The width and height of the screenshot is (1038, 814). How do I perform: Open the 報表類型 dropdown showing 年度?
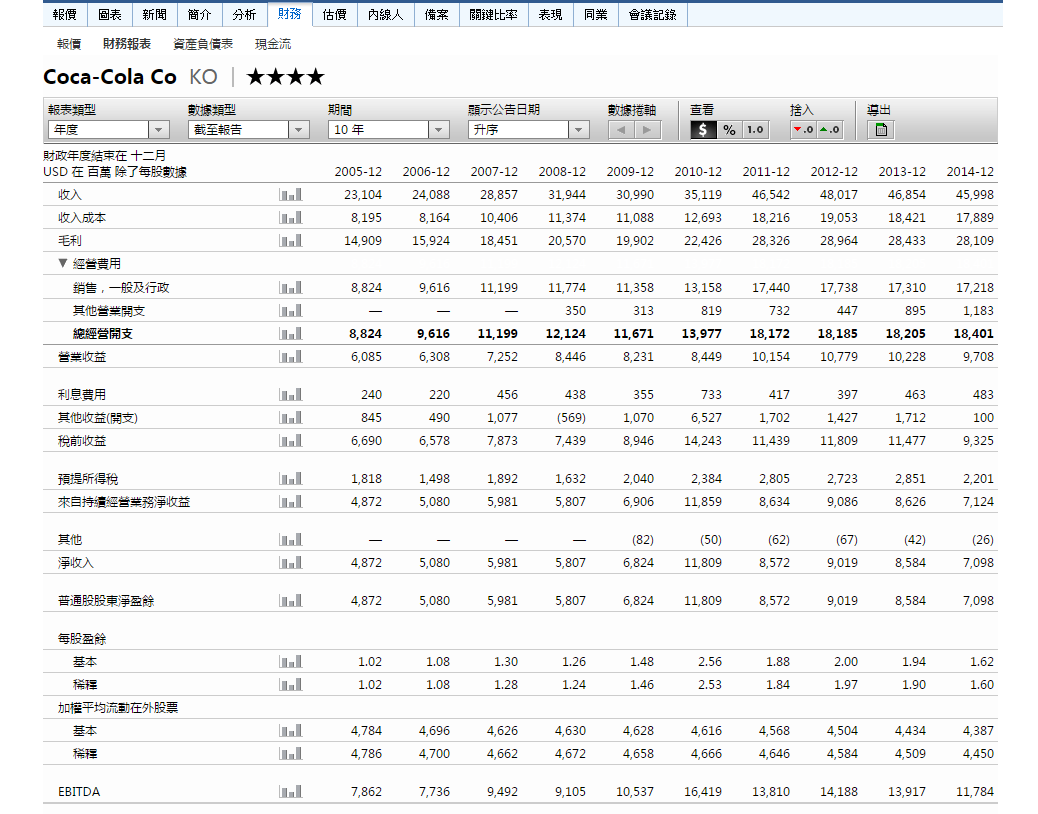click(109, 130)
